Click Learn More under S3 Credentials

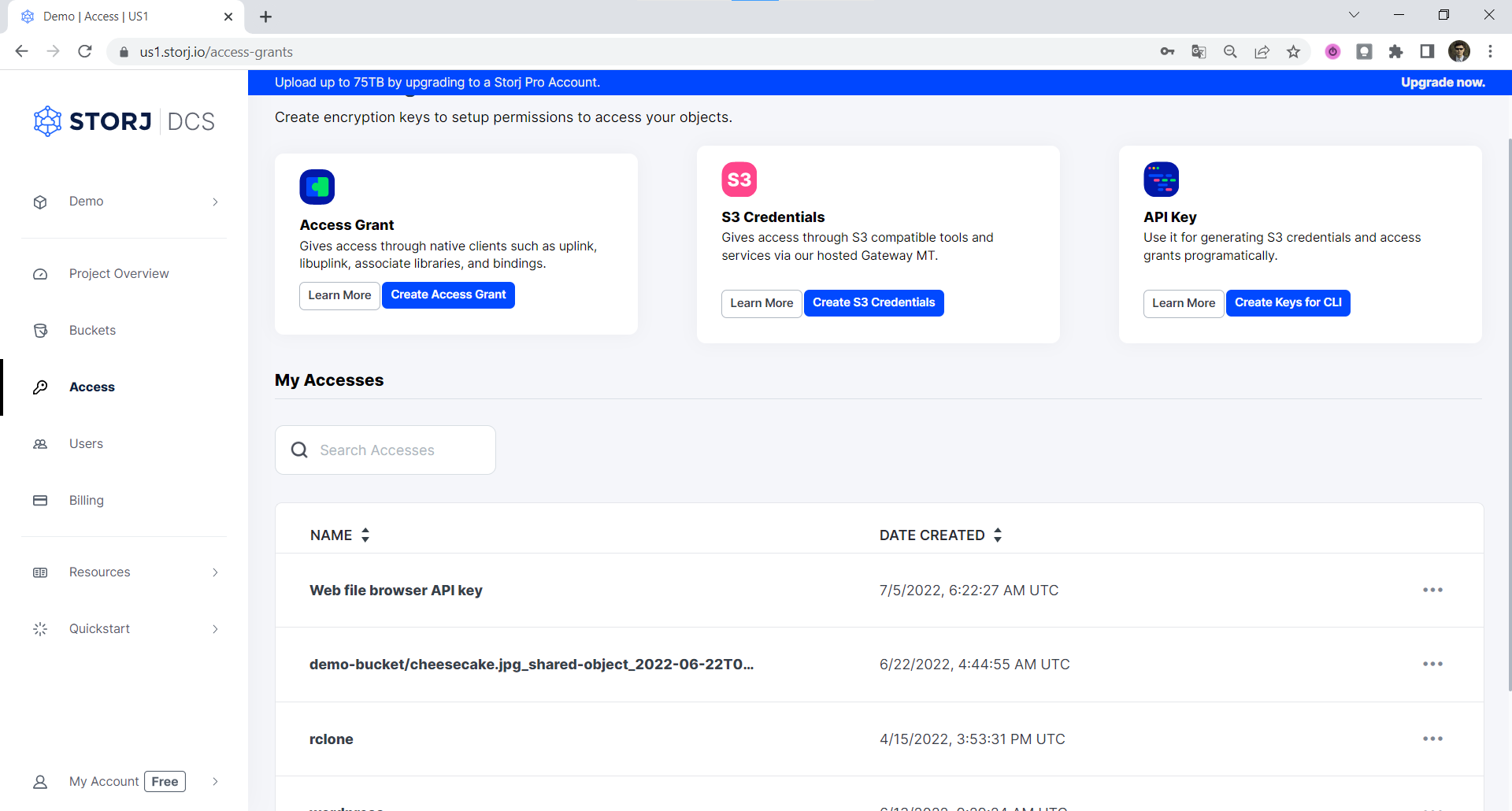point(762,303)
